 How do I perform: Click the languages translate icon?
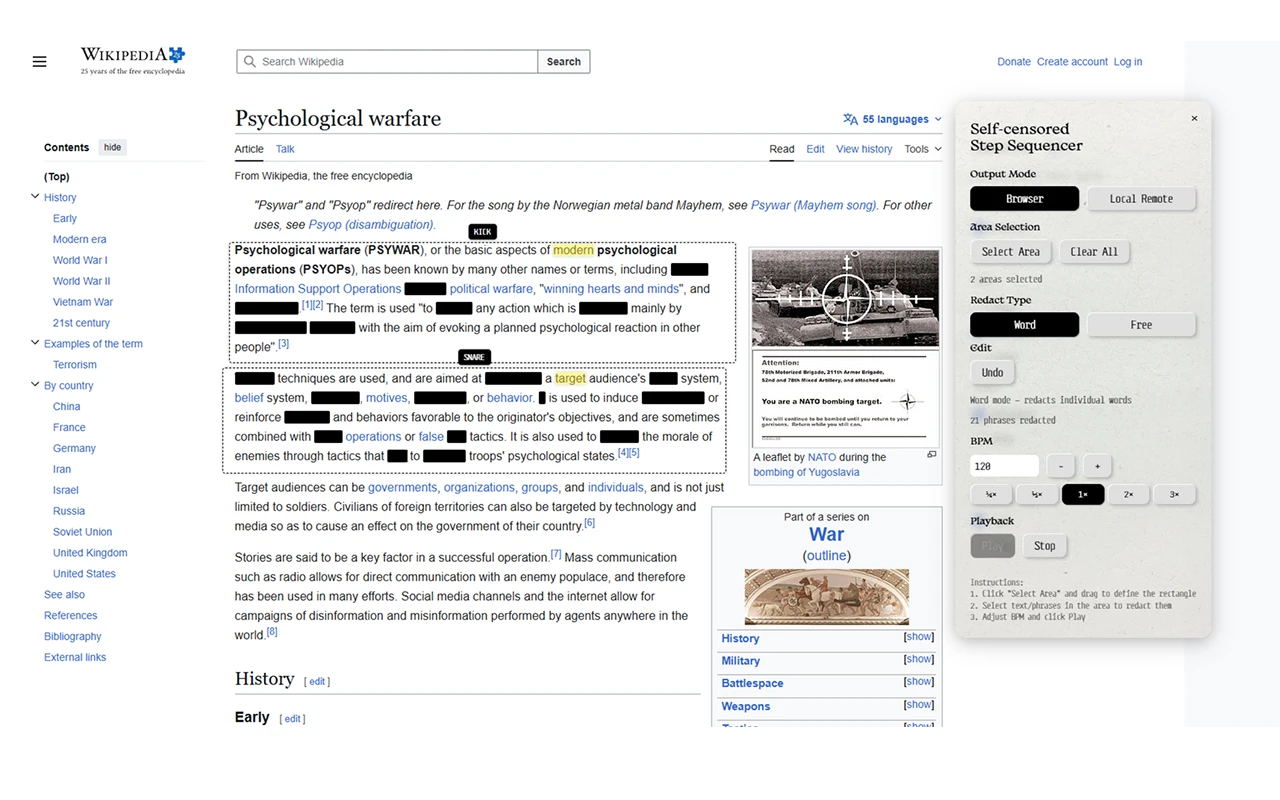click(850, 119)
